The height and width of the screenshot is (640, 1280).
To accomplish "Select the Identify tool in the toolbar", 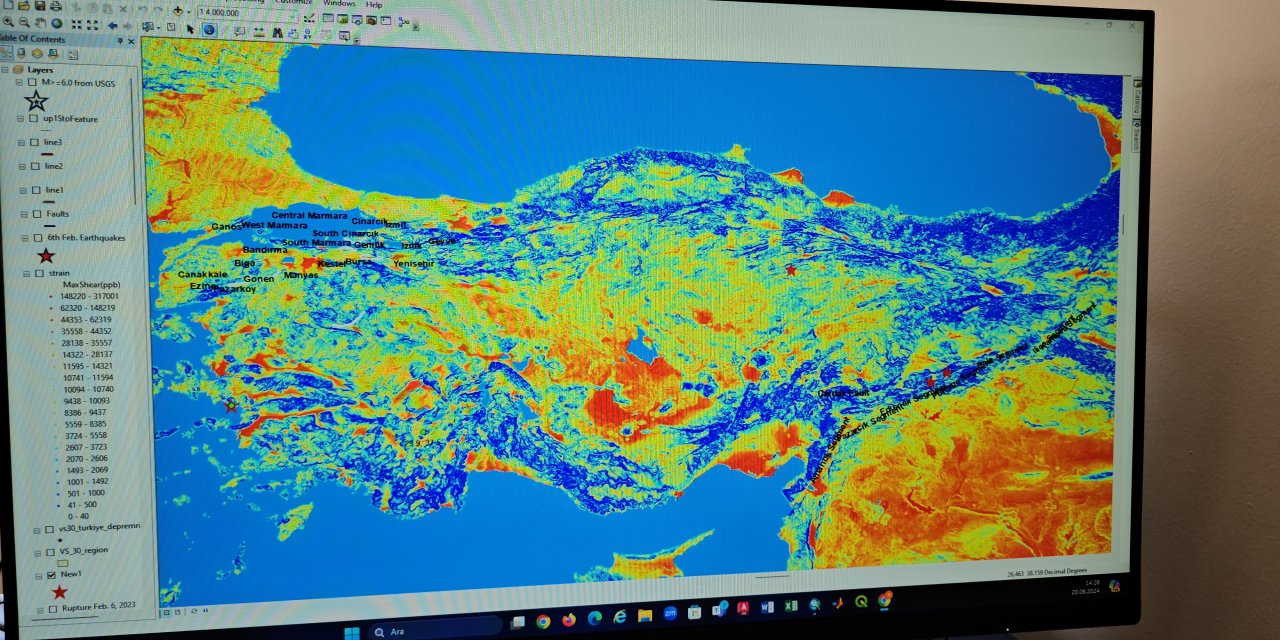I will click(x=209, y=30).
